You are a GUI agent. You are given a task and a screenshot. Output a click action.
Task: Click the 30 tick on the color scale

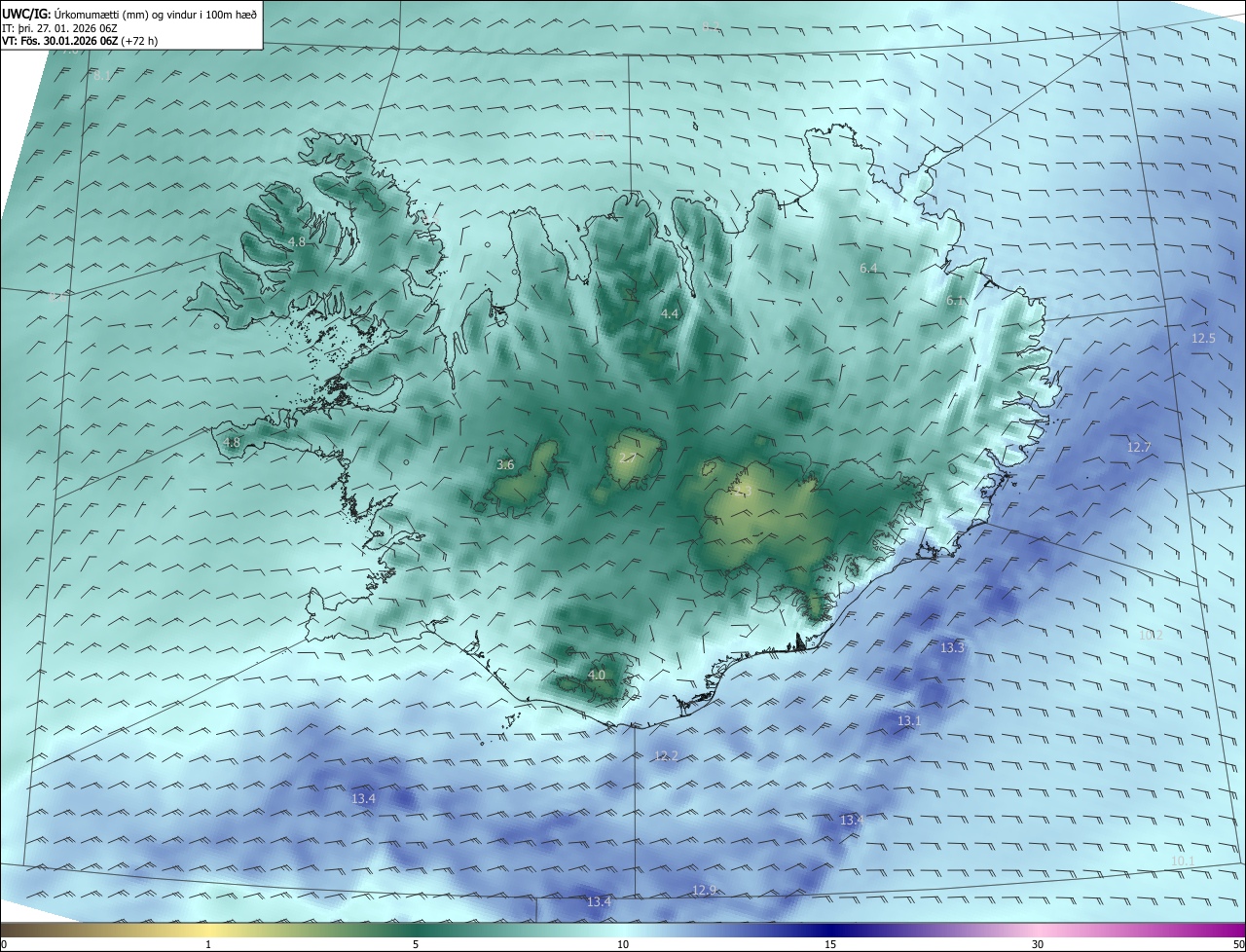1038,945
